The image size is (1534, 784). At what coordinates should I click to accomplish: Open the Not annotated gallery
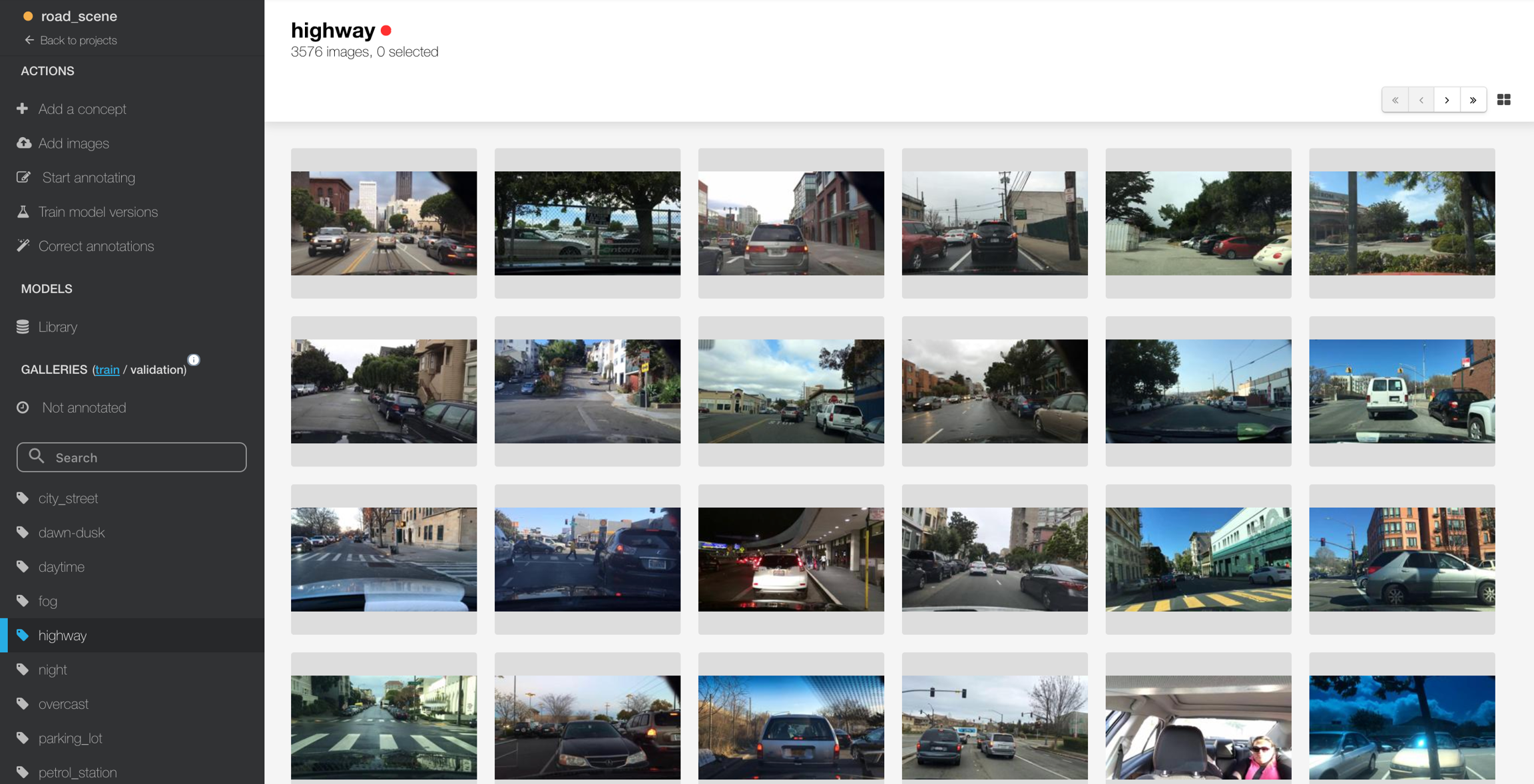[x=84, y=407]
